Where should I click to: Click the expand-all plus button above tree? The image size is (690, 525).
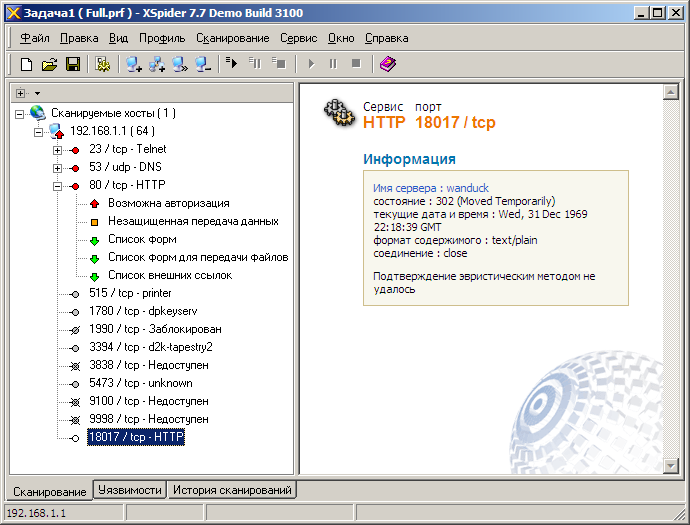click(x=20, y=93)
